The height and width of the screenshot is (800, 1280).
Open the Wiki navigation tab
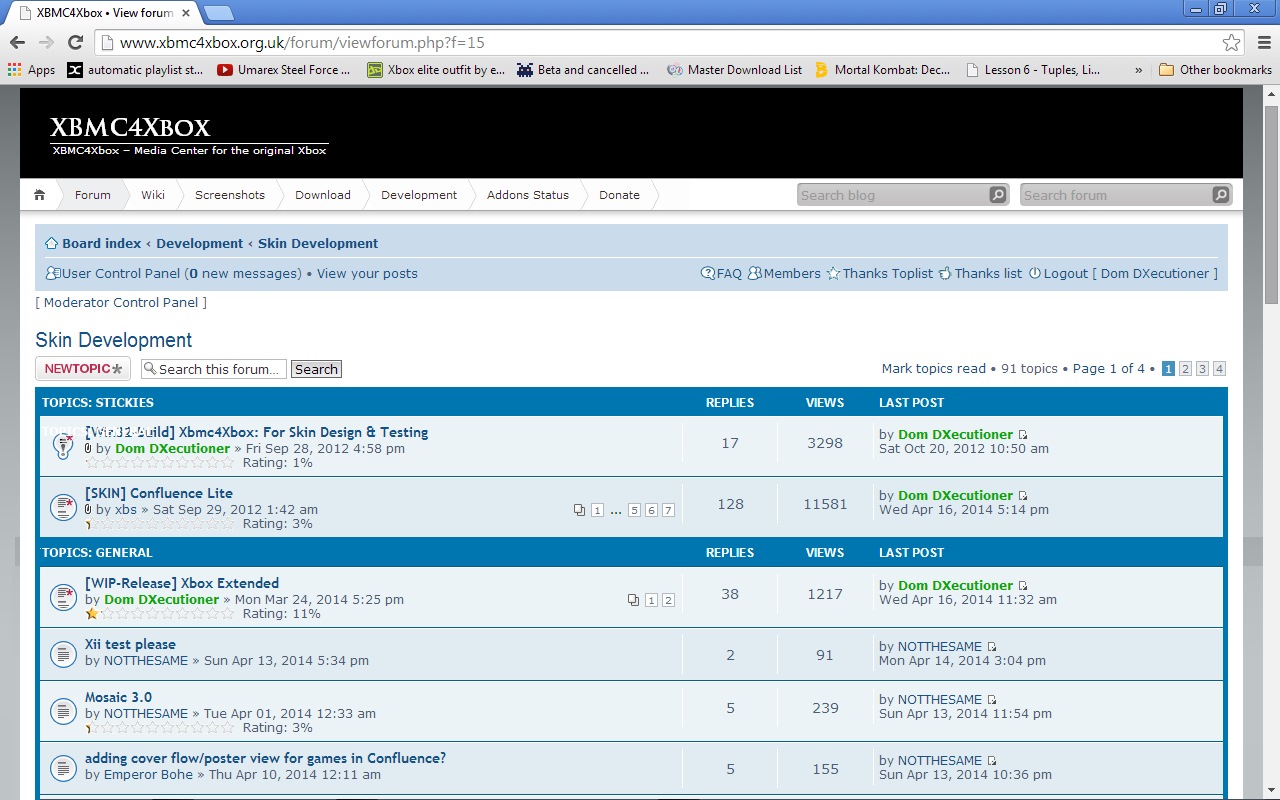pos(153,195)
